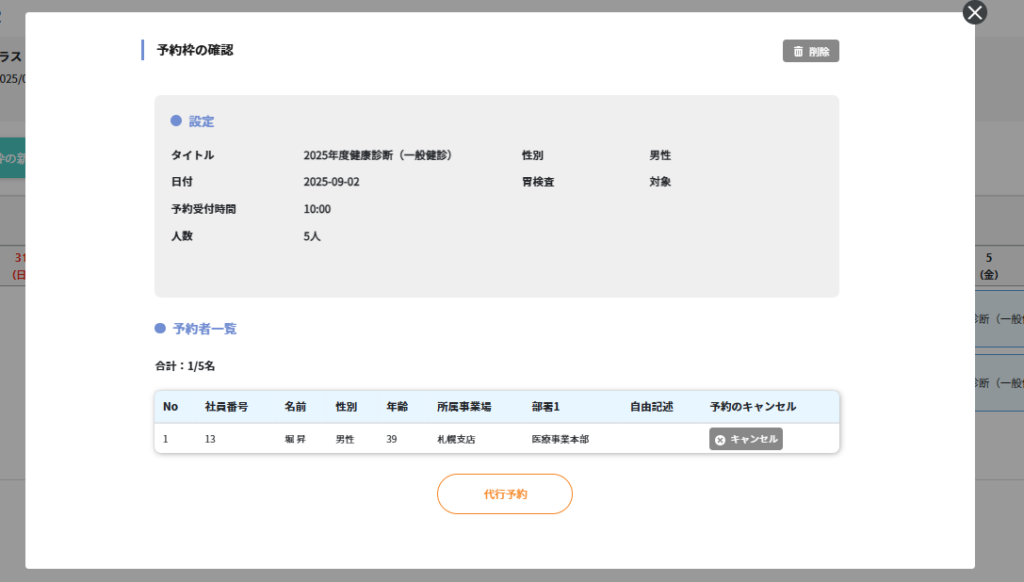Image resolution: width=1024 pixels, height=582 pixels.
Task: Click the 自由記述 column header
Action: pos(651,407)
